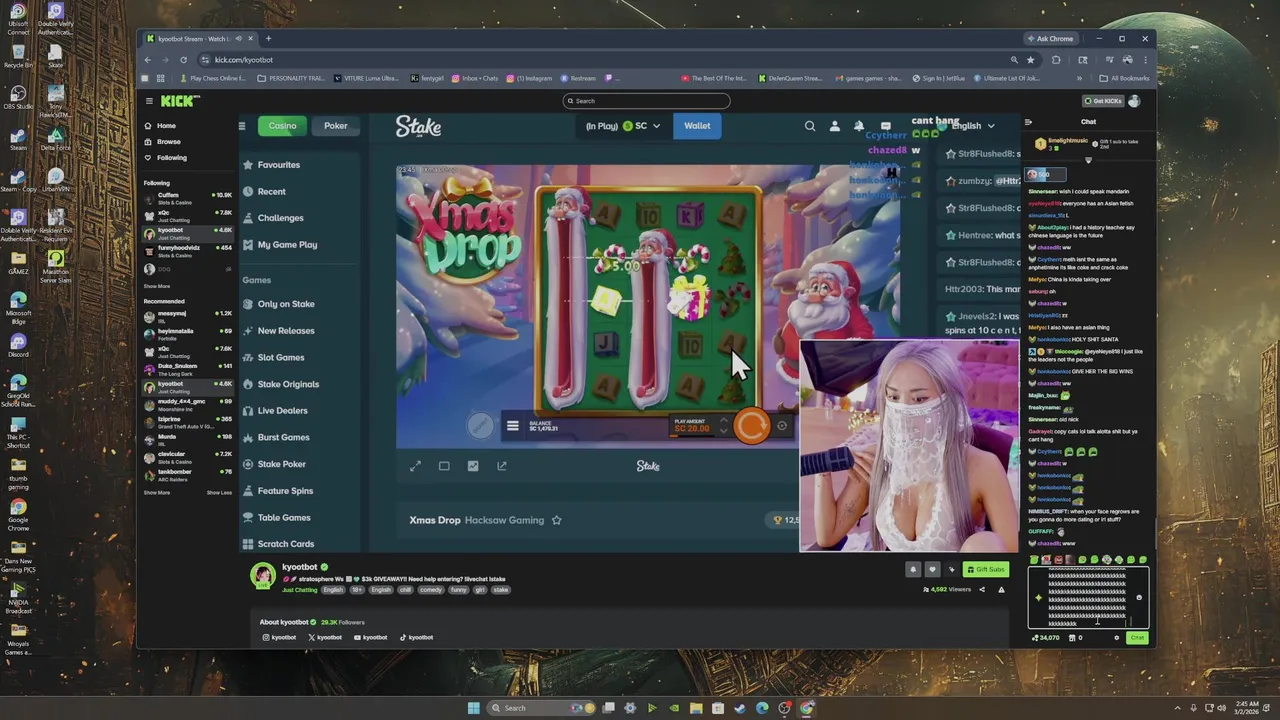The width and height of the screenshot is (1280, 720).
Task: Open kyootbot Instagram link
Action: pyautogui.click(x=279, y=638)
